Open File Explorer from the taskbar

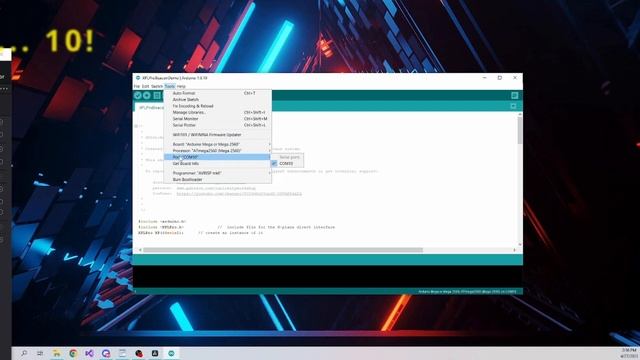point(57,353)
